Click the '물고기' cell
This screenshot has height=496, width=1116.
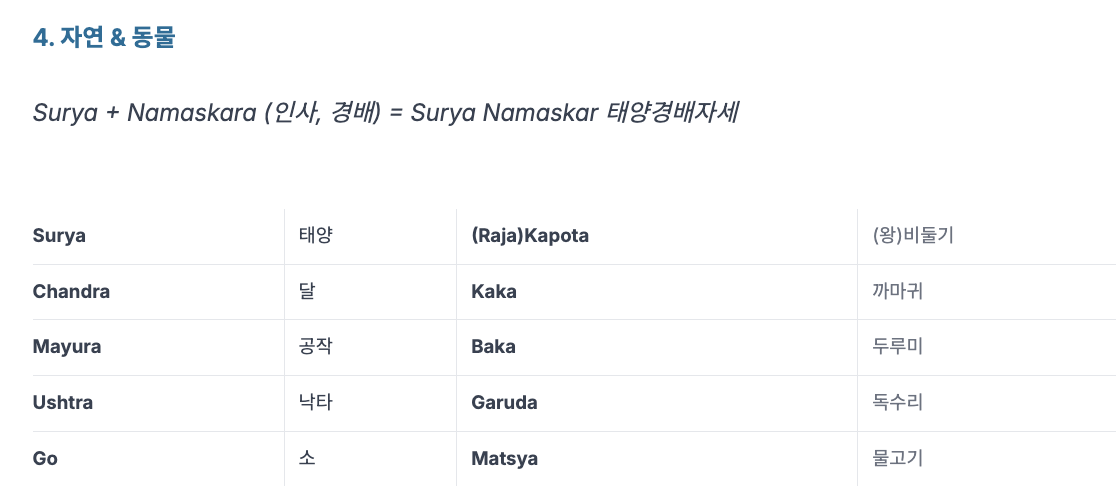(986, 459)
